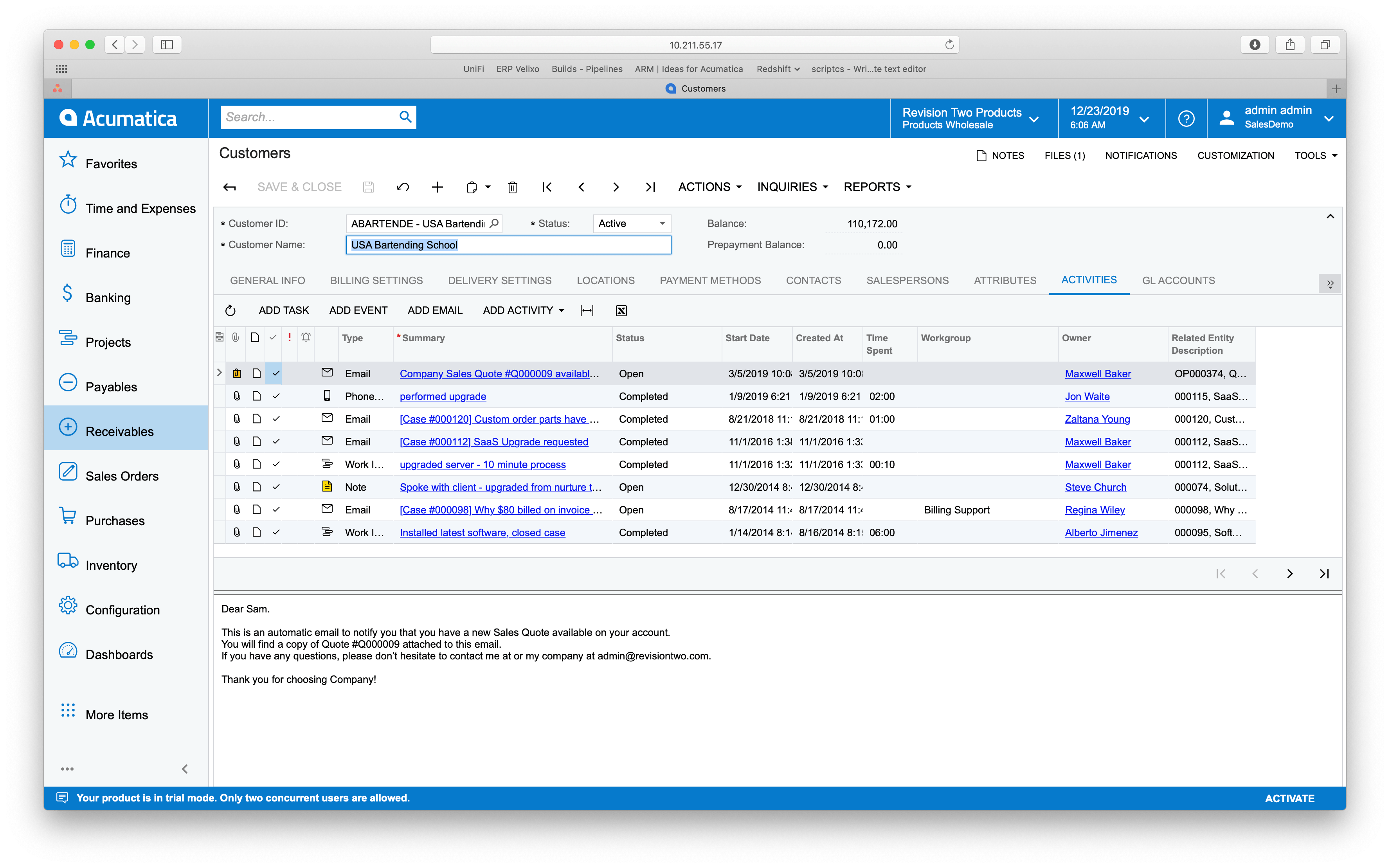Image resolution: width=1390 pixels, height=868 pixels.
Task: Open Sales Orders in the sidebar
Action: [122, 476]
